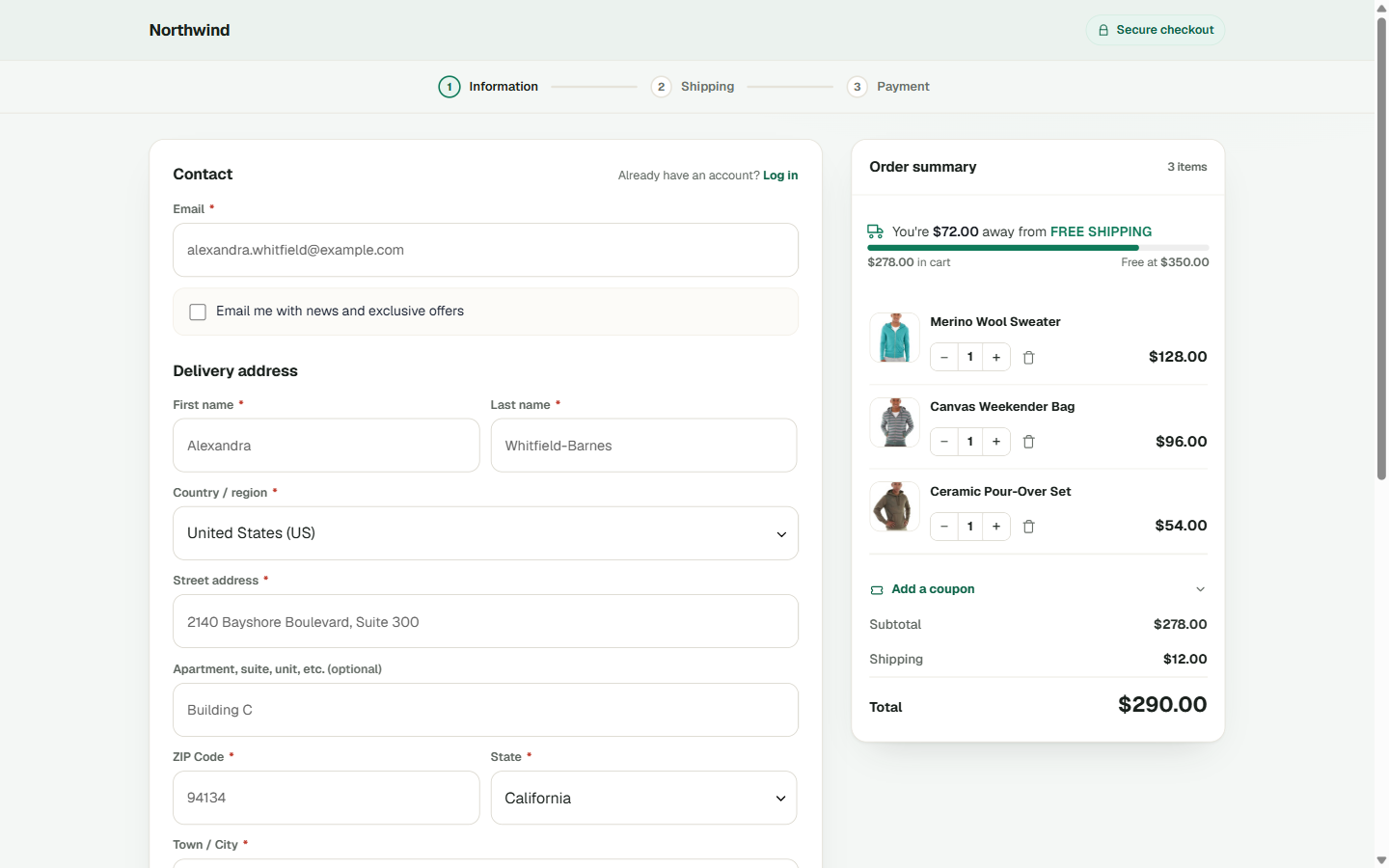
Task: Click the Last name field
Action: (x=643, y=446)
